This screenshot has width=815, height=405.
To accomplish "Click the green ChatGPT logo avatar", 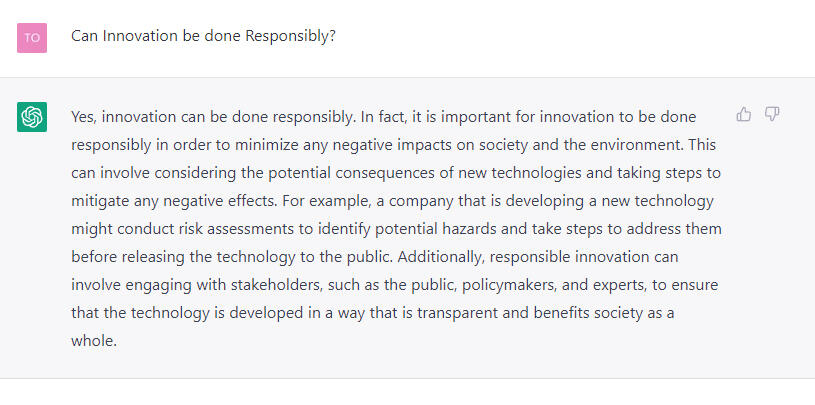I will click(x=32, y=117).
